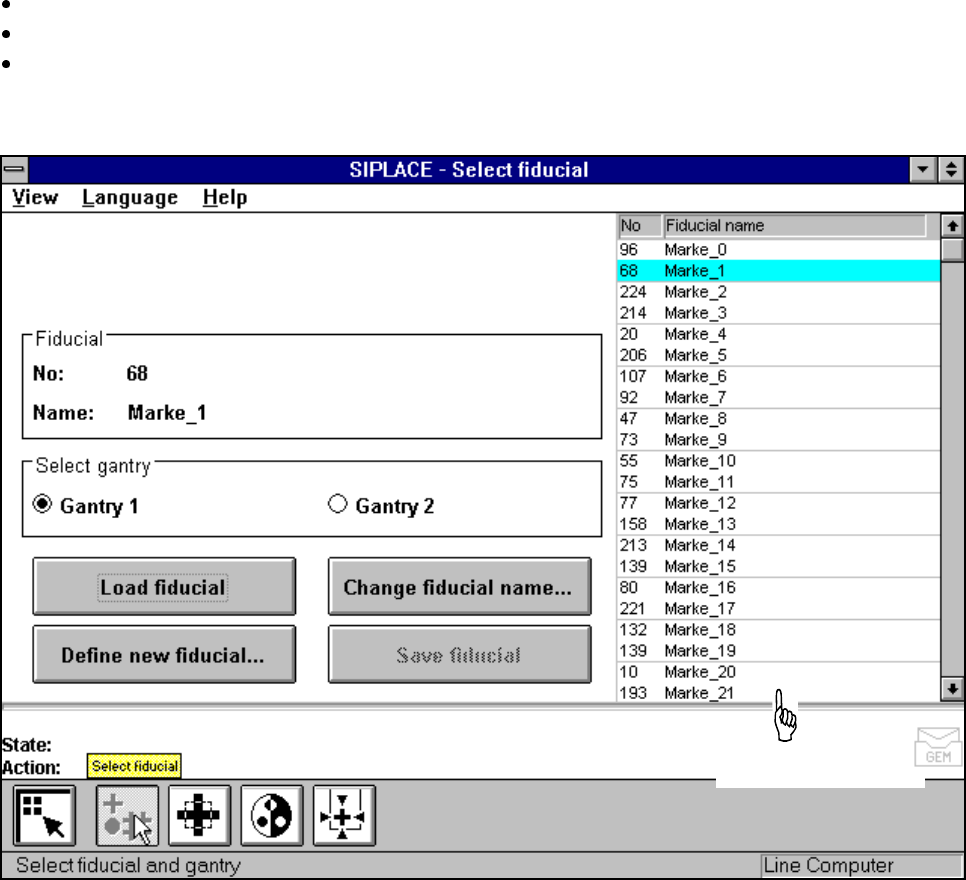
Task: Open the Language menu
Action: click(x=130, y=197)
